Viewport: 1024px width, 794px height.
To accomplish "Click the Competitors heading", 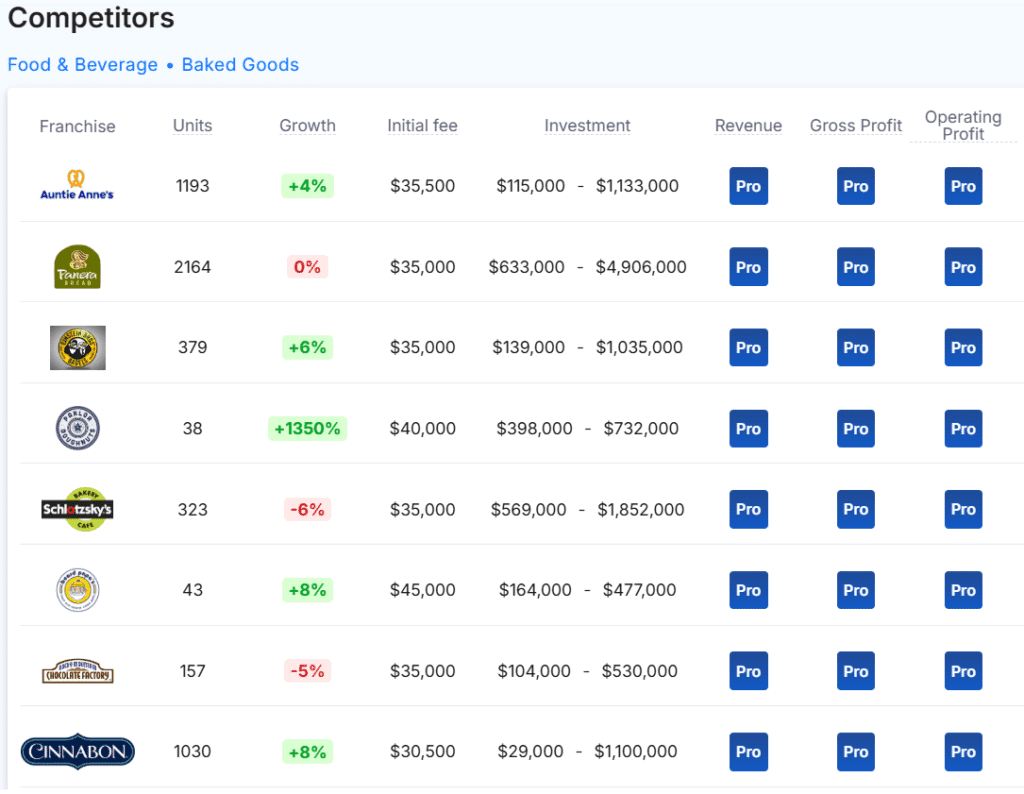I will 91,18.
